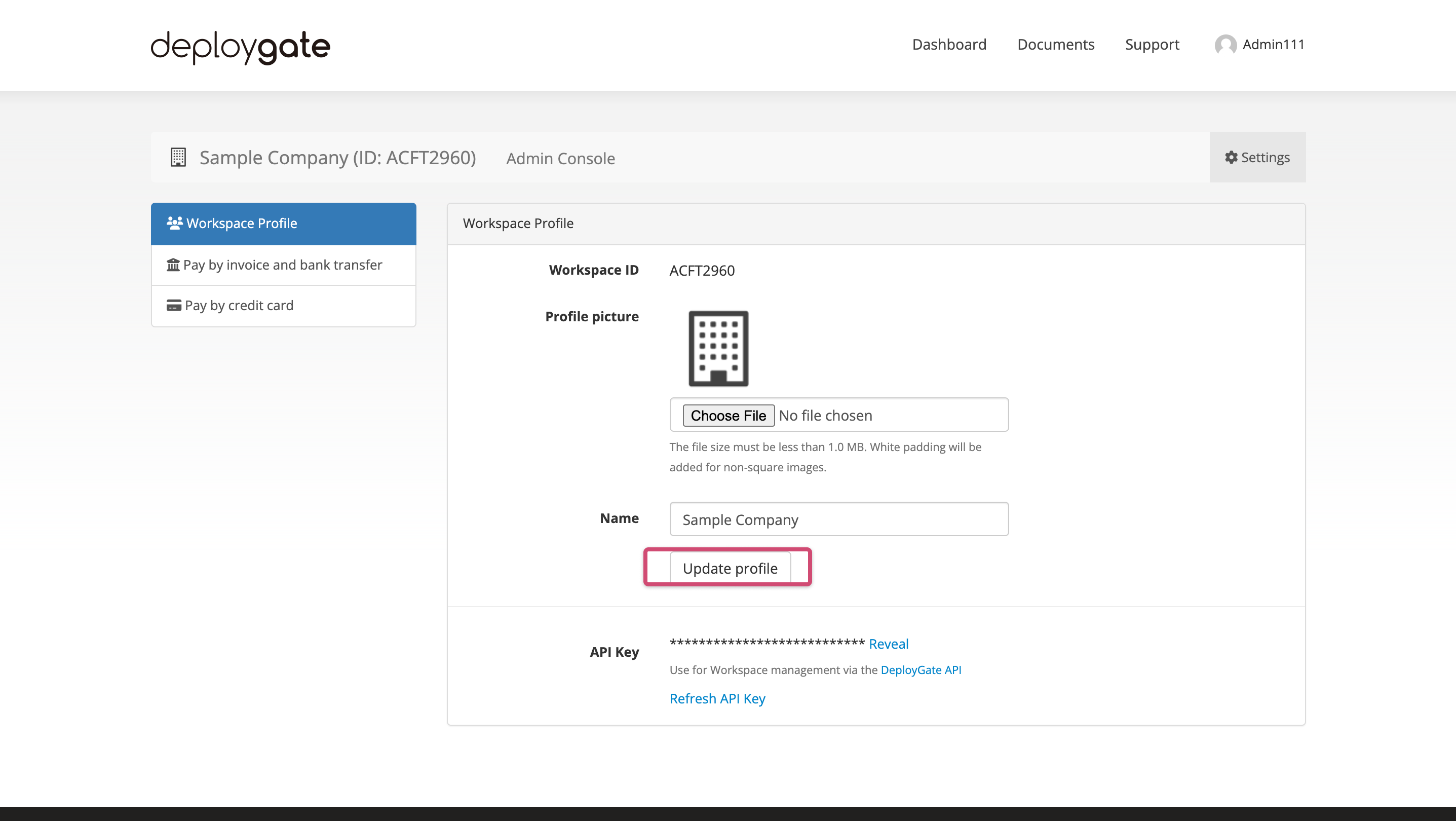Click the Admin111 user profile icon

[x=1224, y=44]
